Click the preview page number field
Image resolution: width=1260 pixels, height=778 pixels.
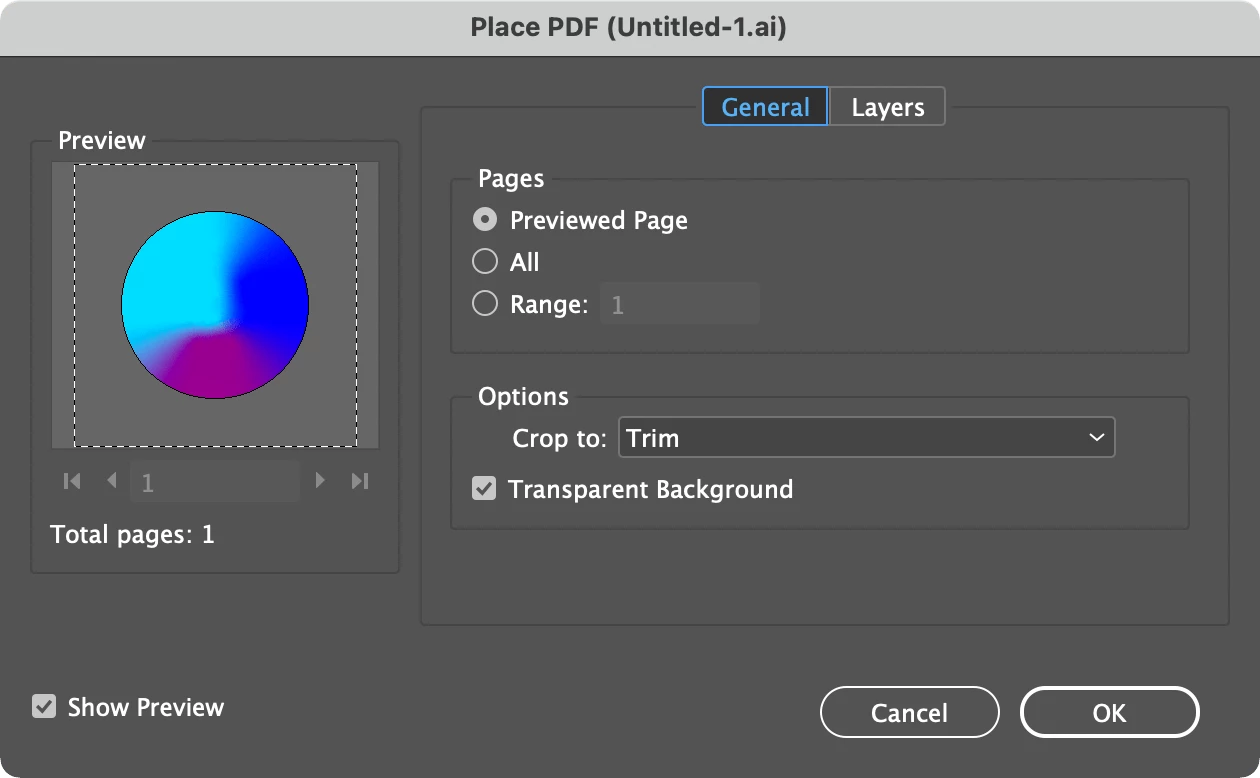pos(214,483)
